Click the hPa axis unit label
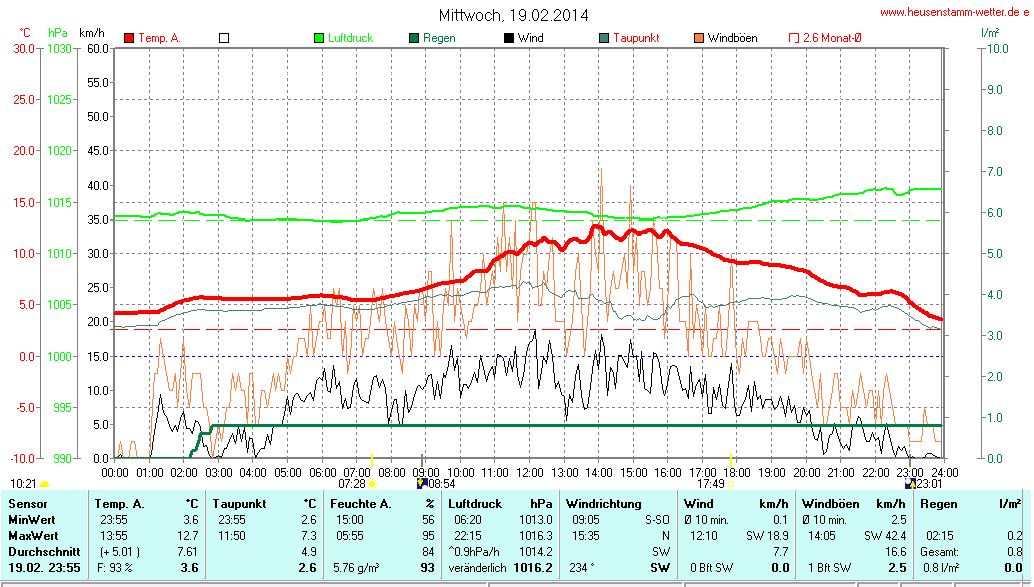The width and height of the screenshot is (1034, 587). (x=58, y=33)
